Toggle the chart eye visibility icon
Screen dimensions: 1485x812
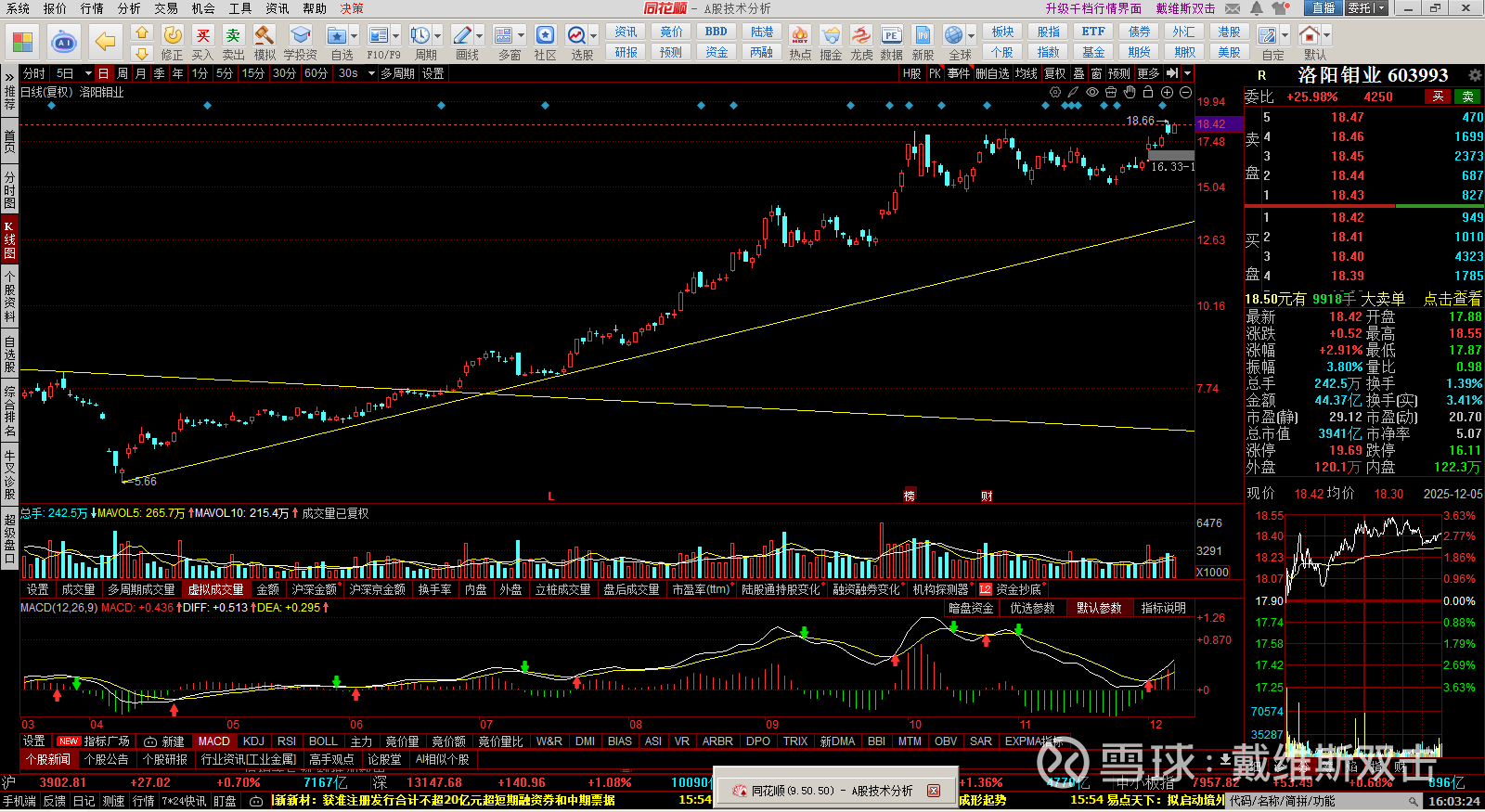[1092, 92]
